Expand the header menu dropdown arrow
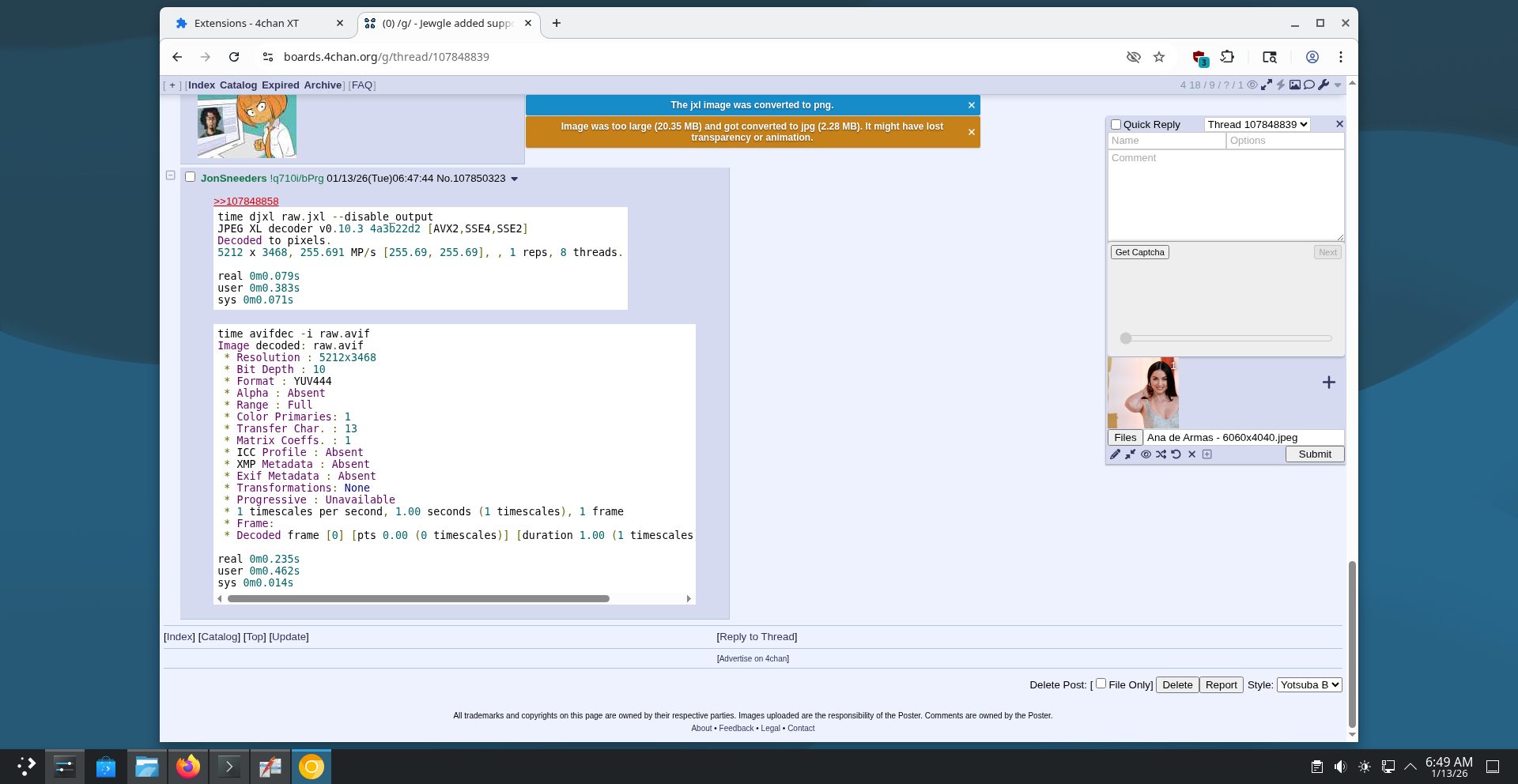 pos(1338,85)
